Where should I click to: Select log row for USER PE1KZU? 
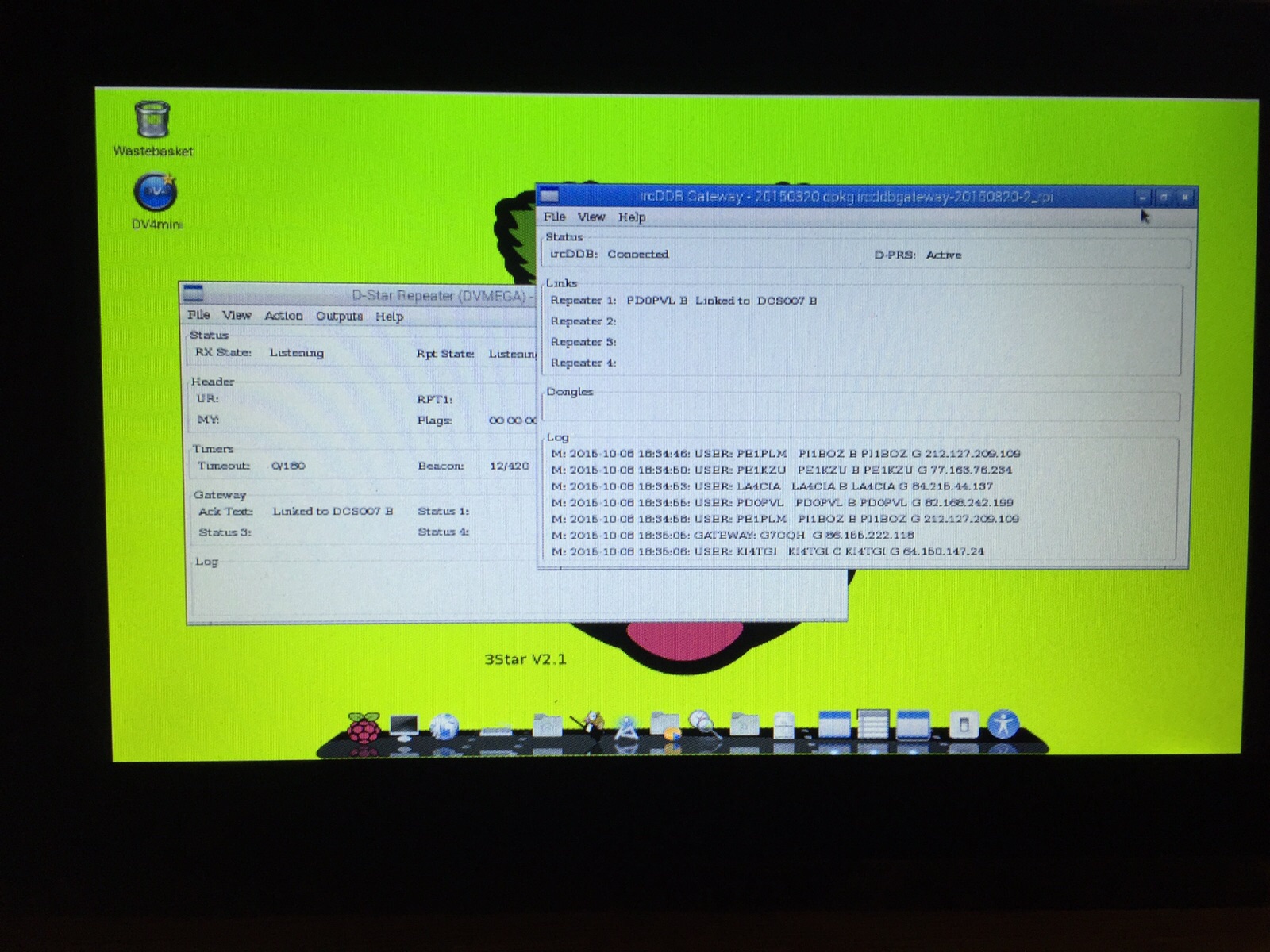point(782,470)
